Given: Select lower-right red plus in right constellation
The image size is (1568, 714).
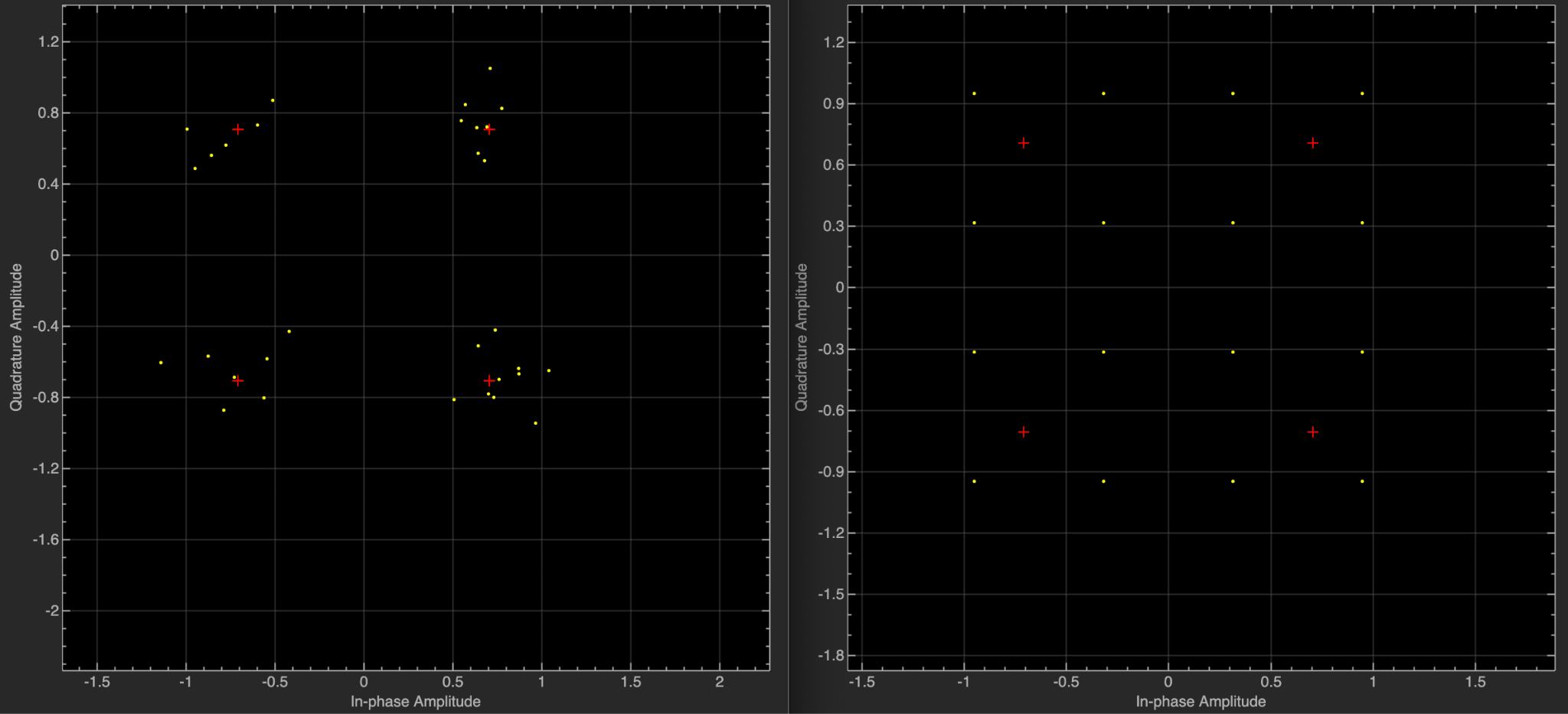Looking at the screenshot, I should click(x=1313, y=432).
